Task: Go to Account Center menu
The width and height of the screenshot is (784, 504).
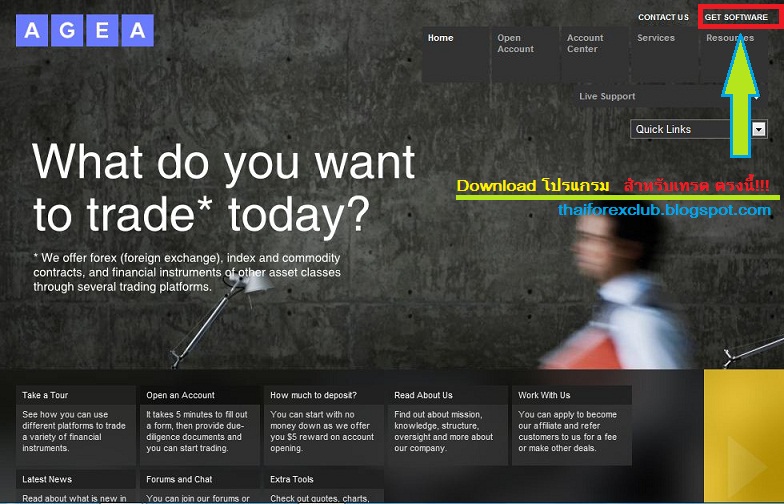Action: click(594, 54)
